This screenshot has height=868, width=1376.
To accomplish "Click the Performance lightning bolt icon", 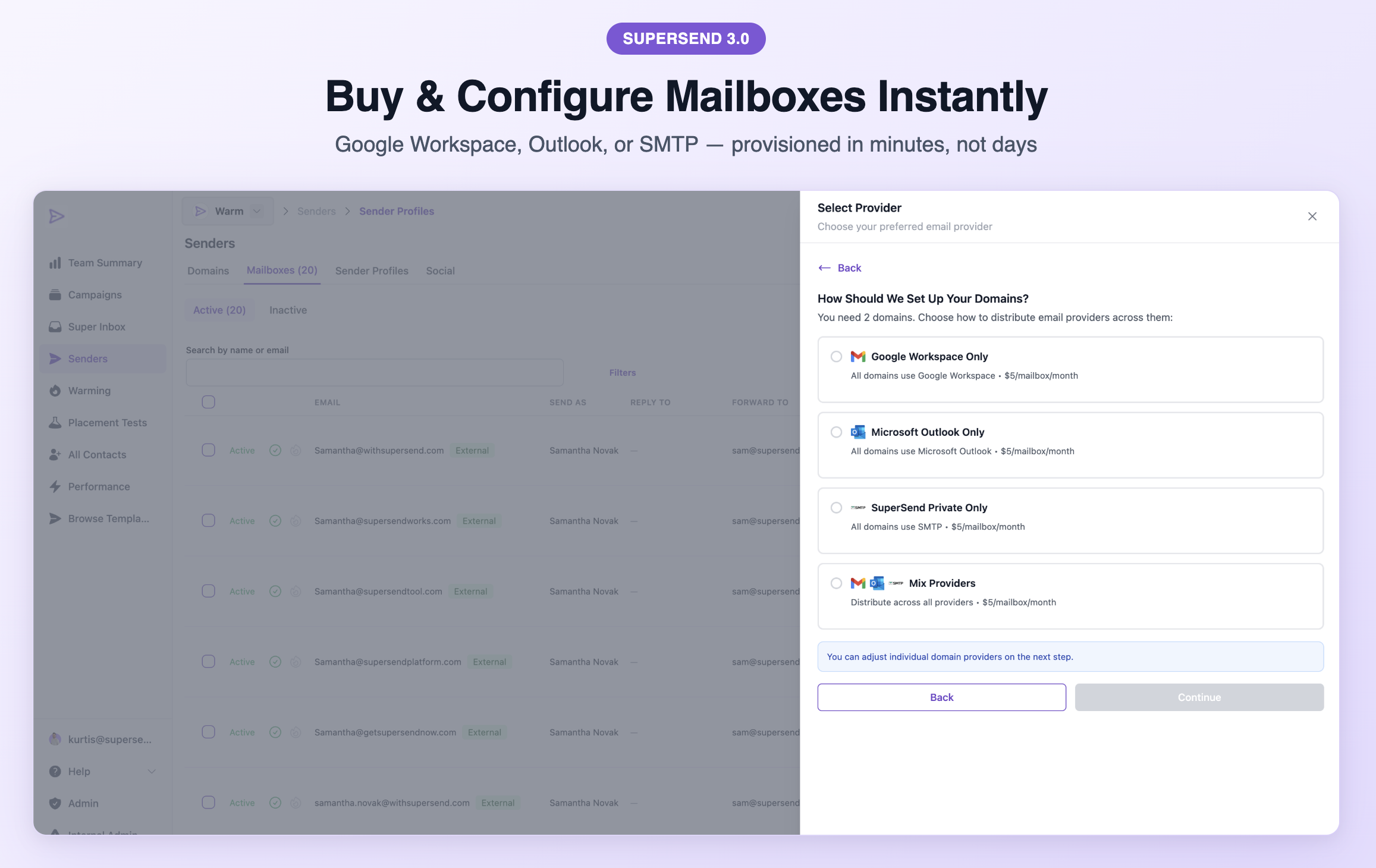I will coord(55,486).
